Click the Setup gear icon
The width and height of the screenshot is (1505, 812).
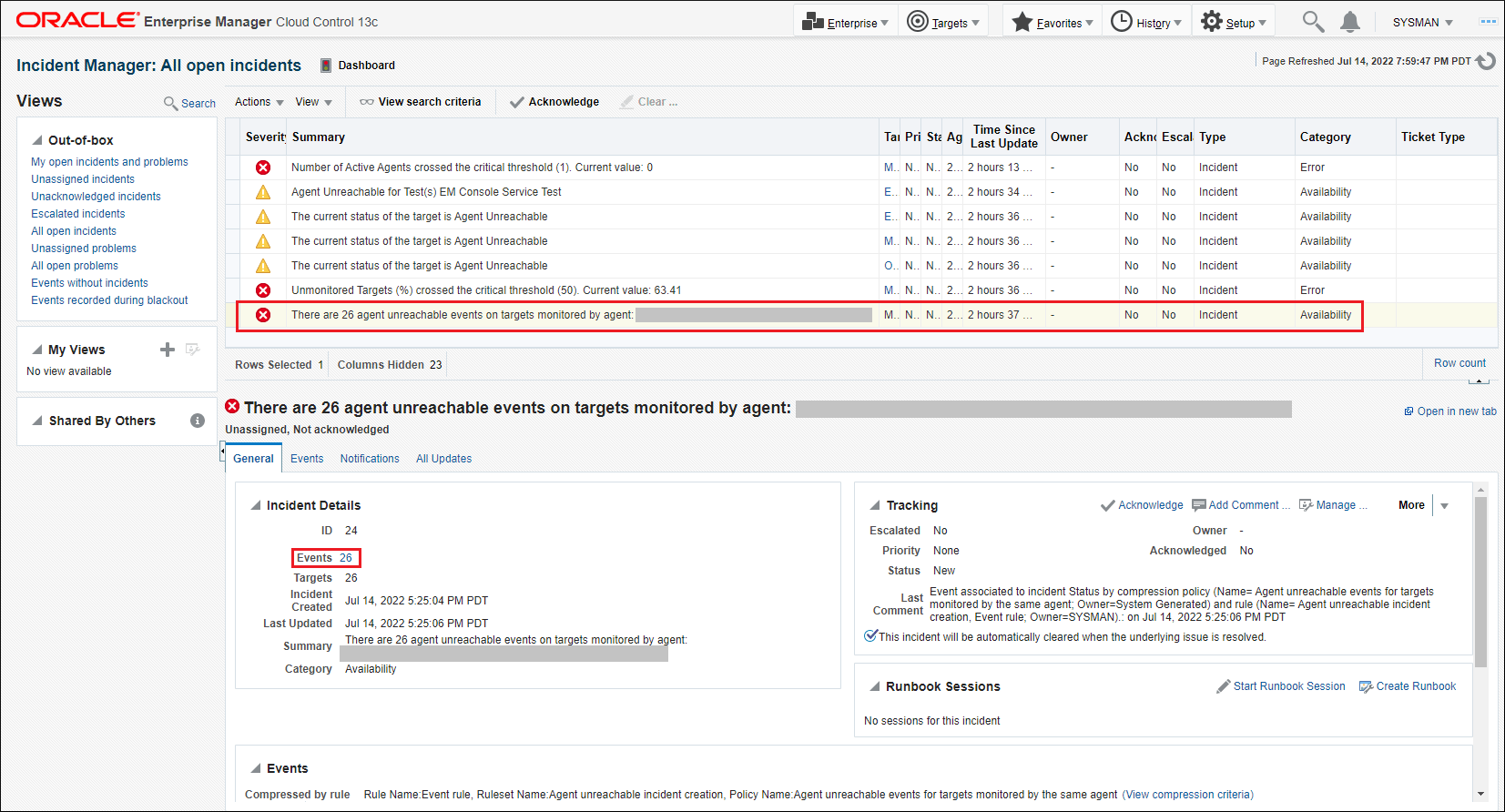(1211, 21)
